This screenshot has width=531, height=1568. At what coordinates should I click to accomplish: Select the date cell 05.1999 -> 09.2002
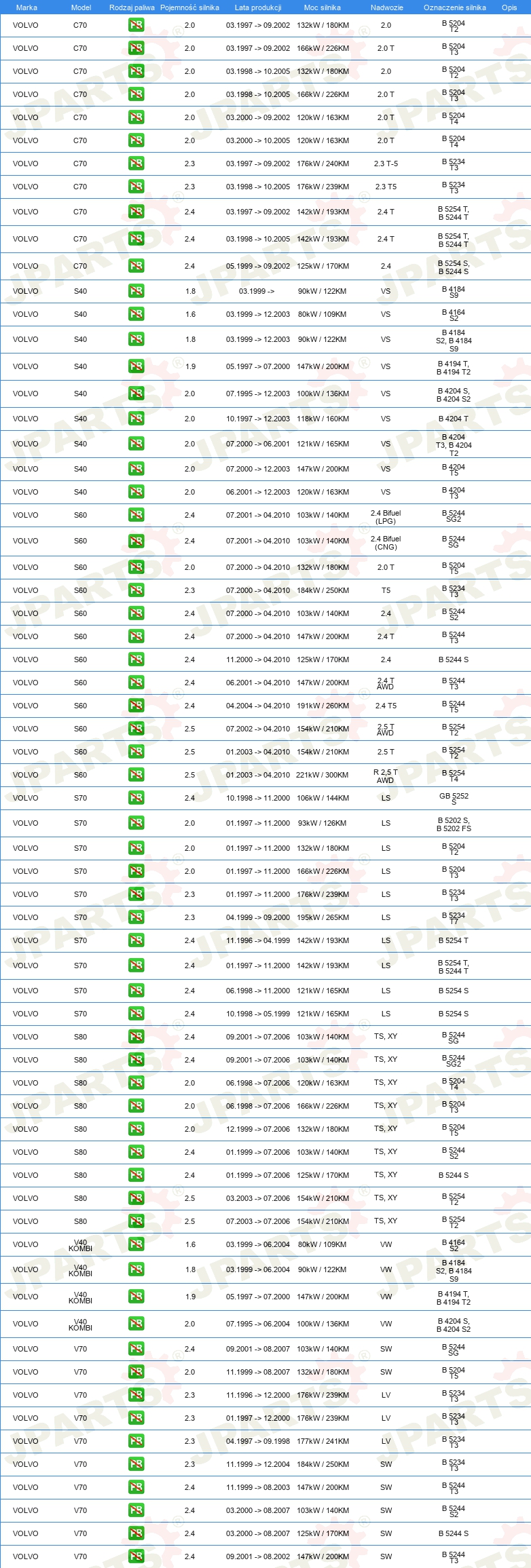click(258, 266)
